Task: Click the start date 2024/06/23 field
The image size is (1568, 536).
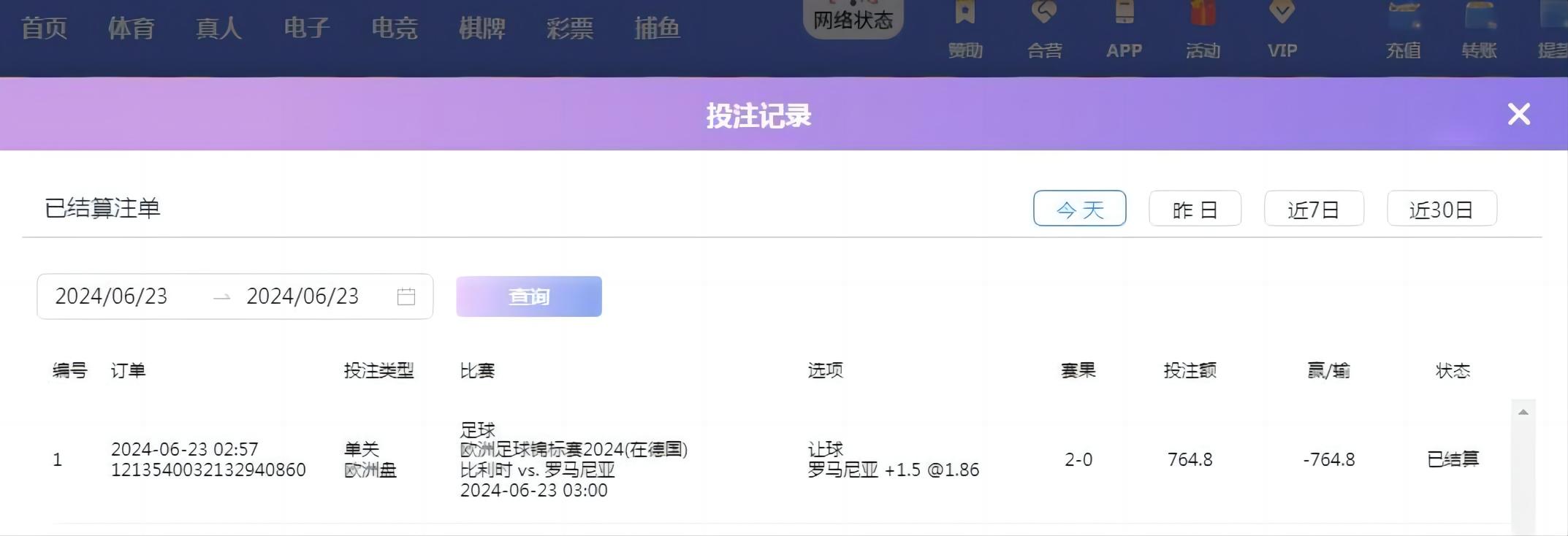Action: (x=112, y=296)
